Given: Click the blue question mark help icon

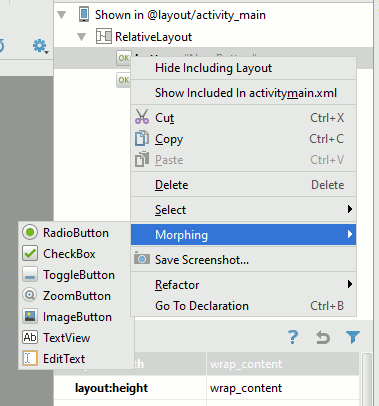Looking at the screenshot, I should pyautogui.click(x=293, y=337).
